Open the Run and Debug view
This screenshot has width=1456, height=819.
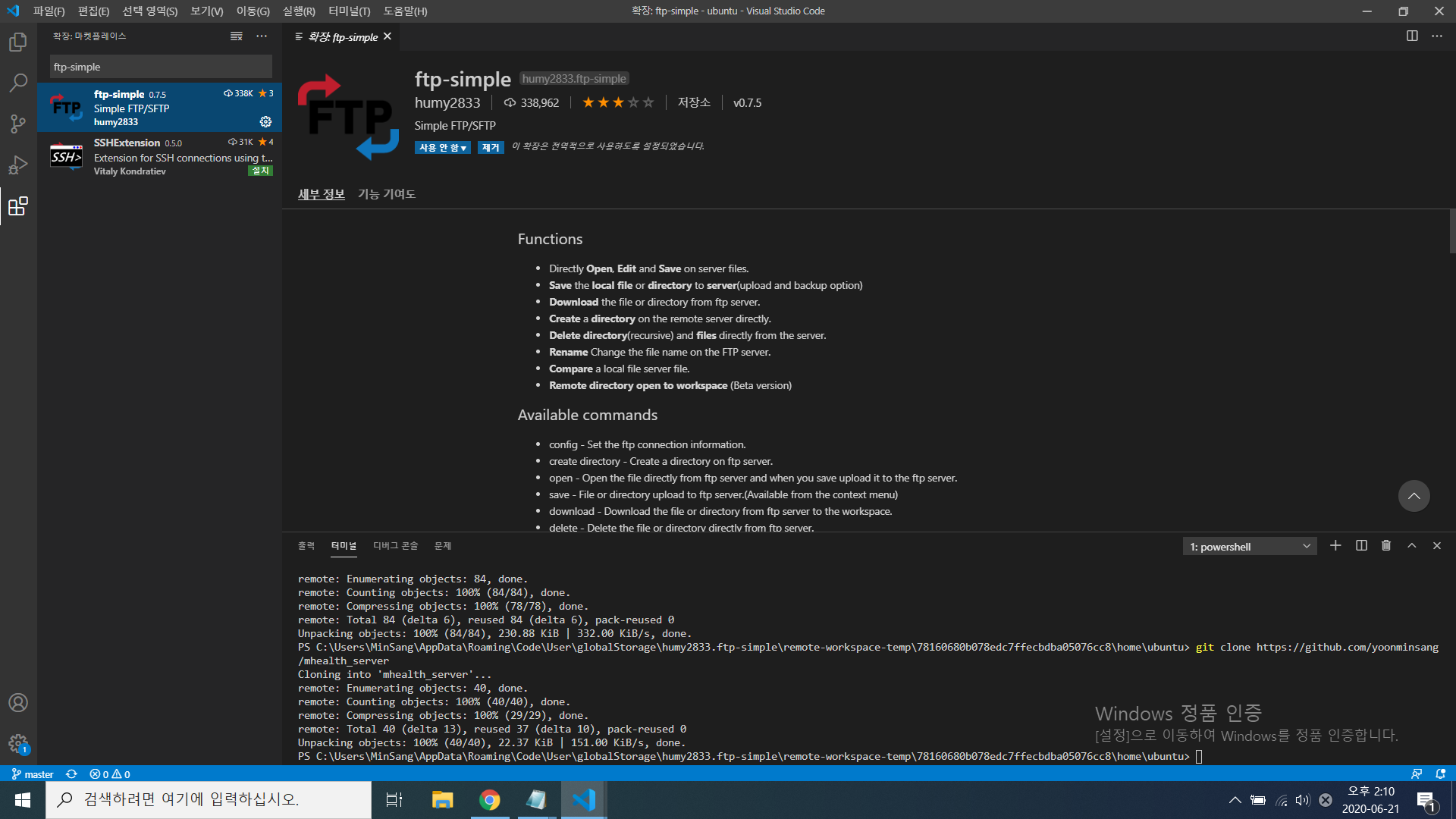pos(18,165)
